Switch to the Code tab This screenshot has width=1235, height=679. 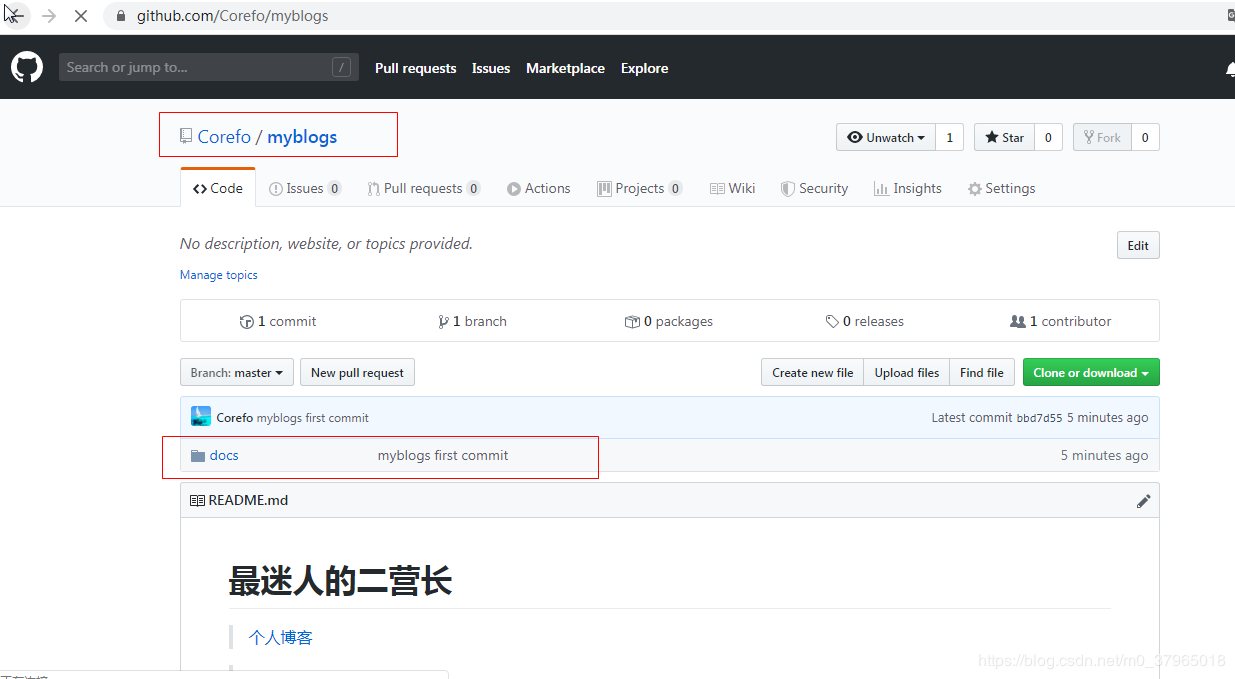pyautogui.click(x=218, y=188)
